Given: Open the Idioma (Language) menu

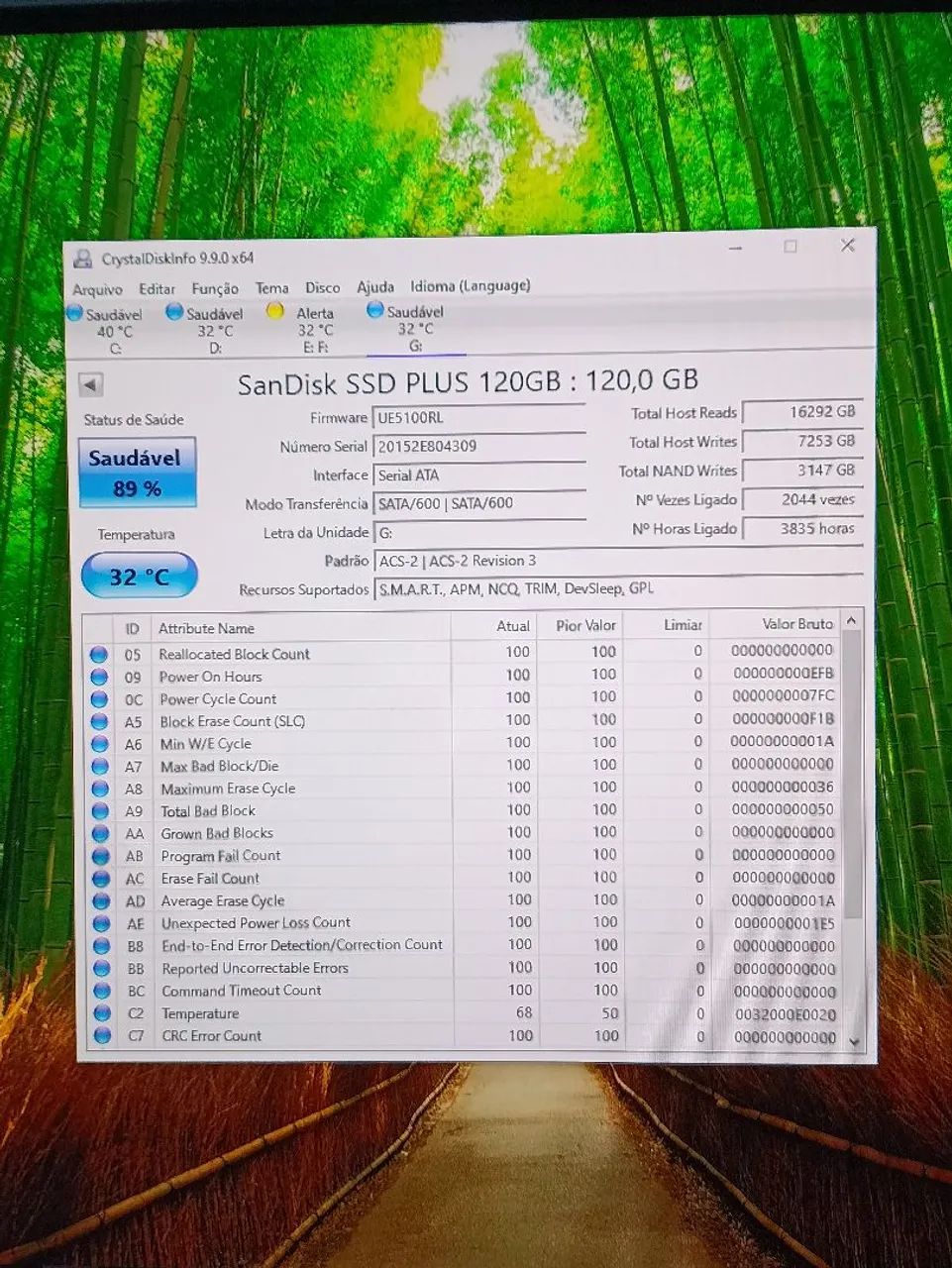Looking at the screenshot, I should pyautogui.click(x=471, y=286).
